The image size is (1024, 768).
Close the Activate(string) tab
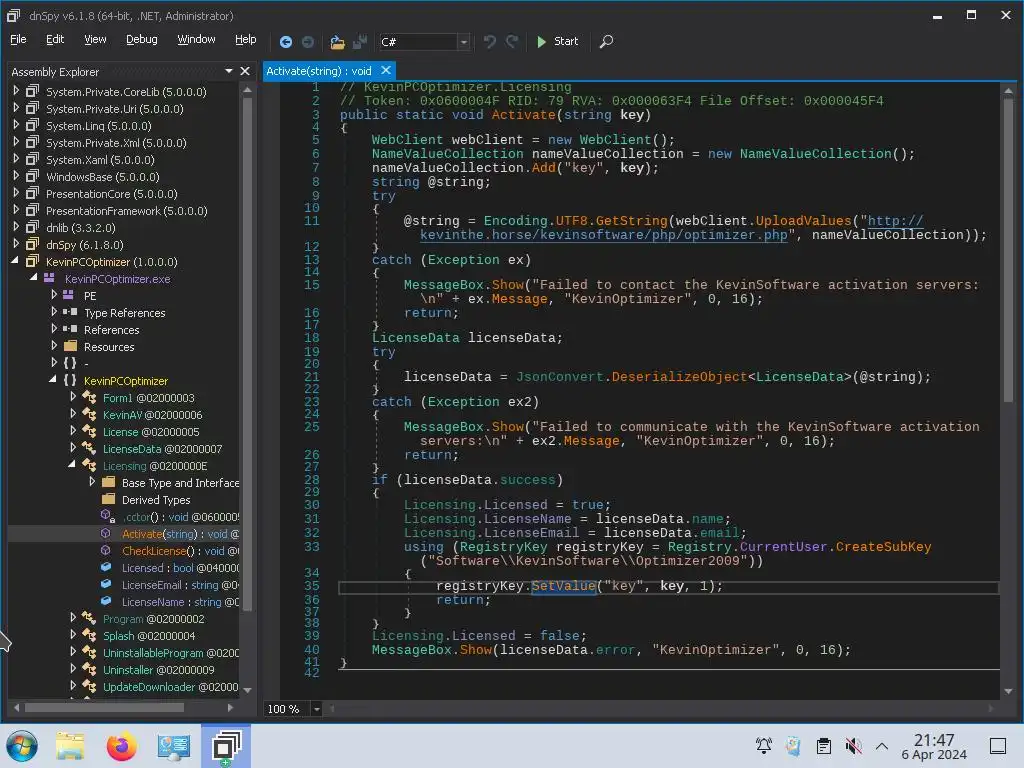[386, 70]
